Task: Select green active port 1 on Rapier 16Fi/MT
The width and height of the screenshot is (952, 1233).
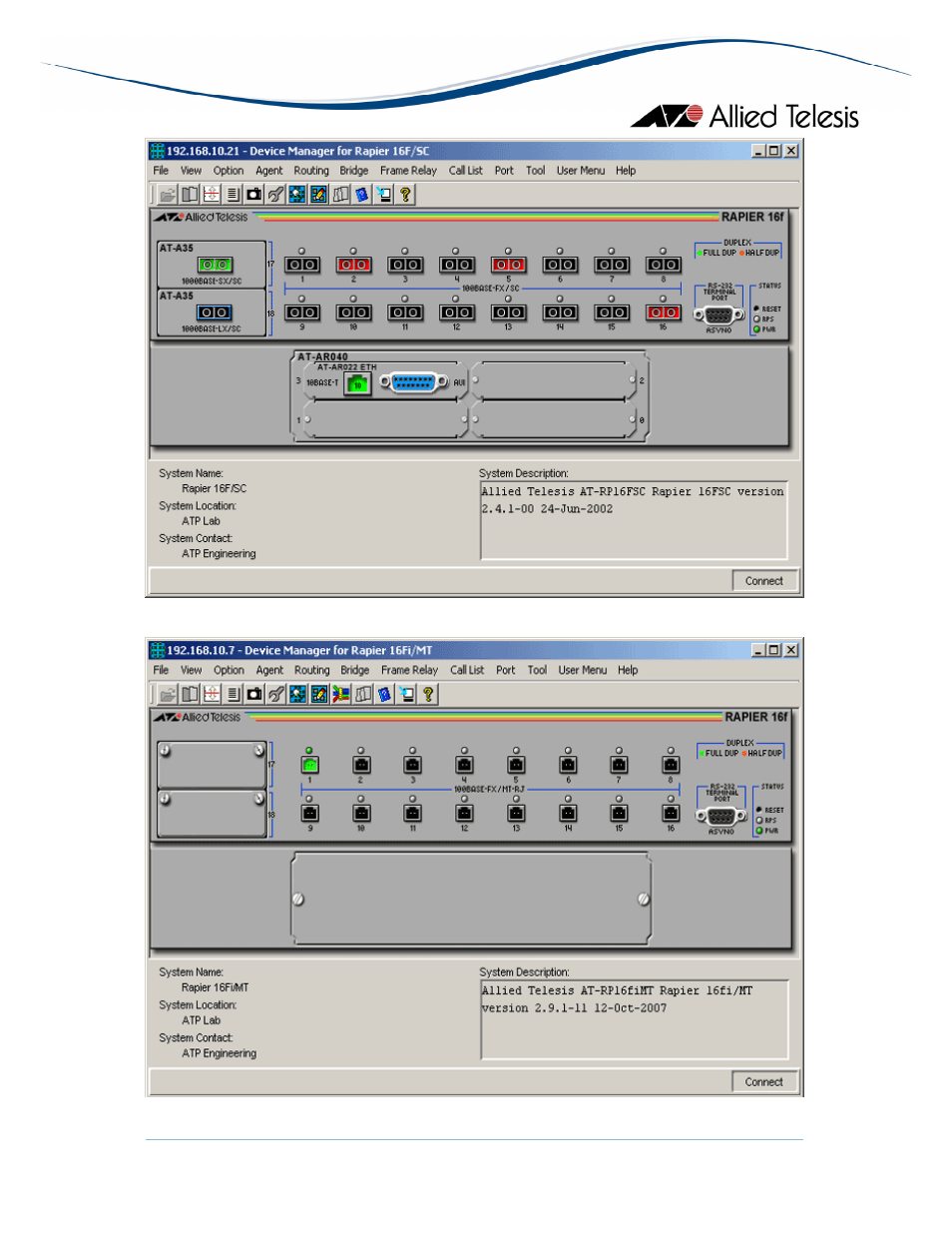Action: tap(309, 765)
